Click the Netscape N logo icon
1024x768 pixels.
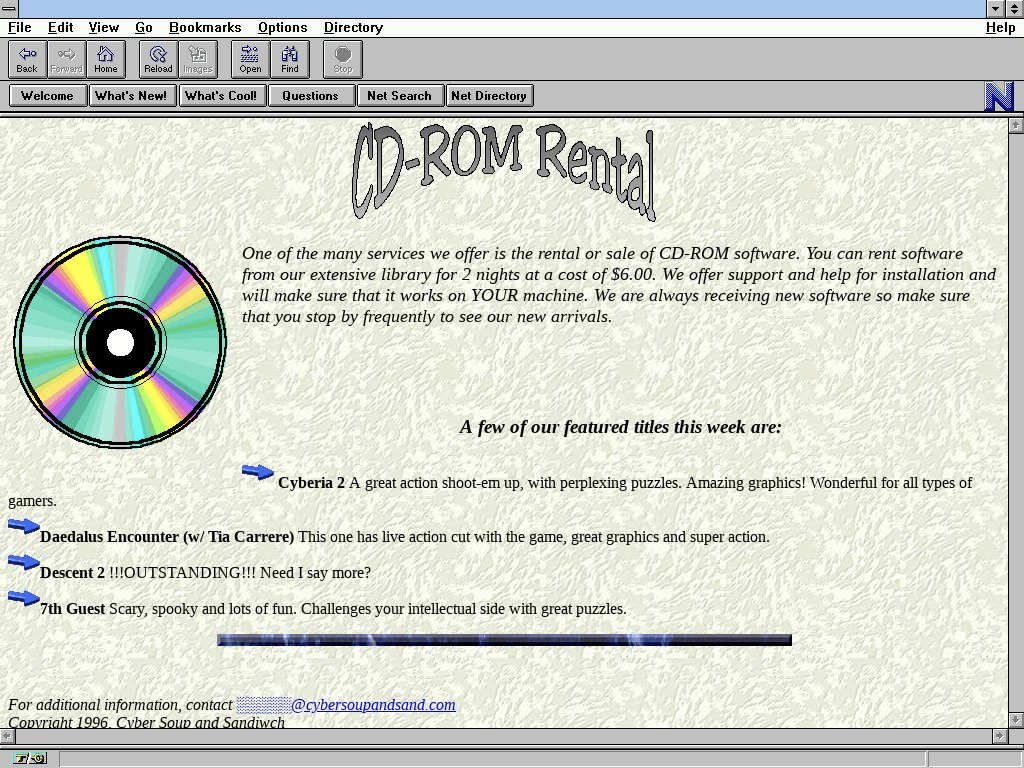[x=999, y=96]
